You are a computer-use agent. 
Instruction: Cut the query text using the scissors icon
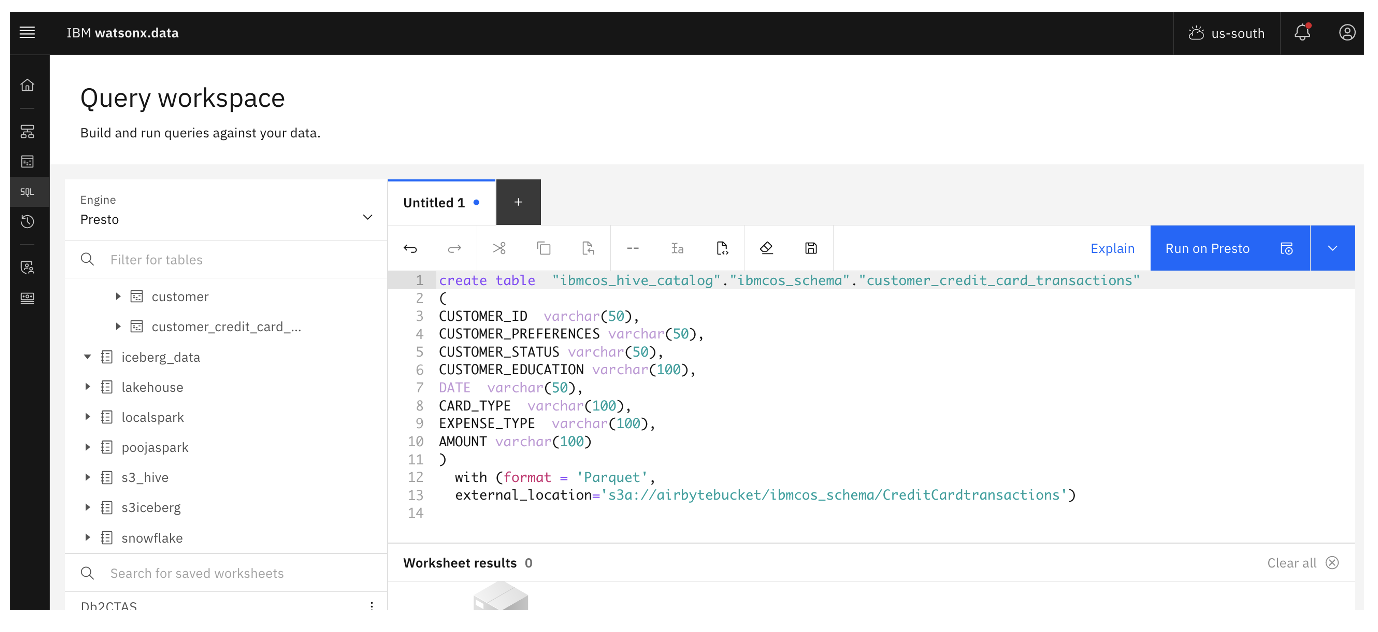pyautogui.click(x=499, y=248)
